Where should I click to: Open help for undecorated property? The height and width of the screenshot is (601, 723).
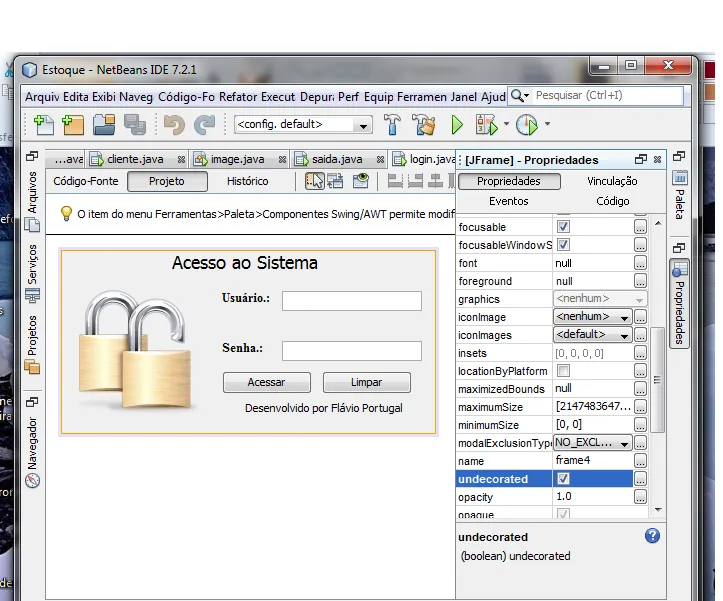click(652, 536)
